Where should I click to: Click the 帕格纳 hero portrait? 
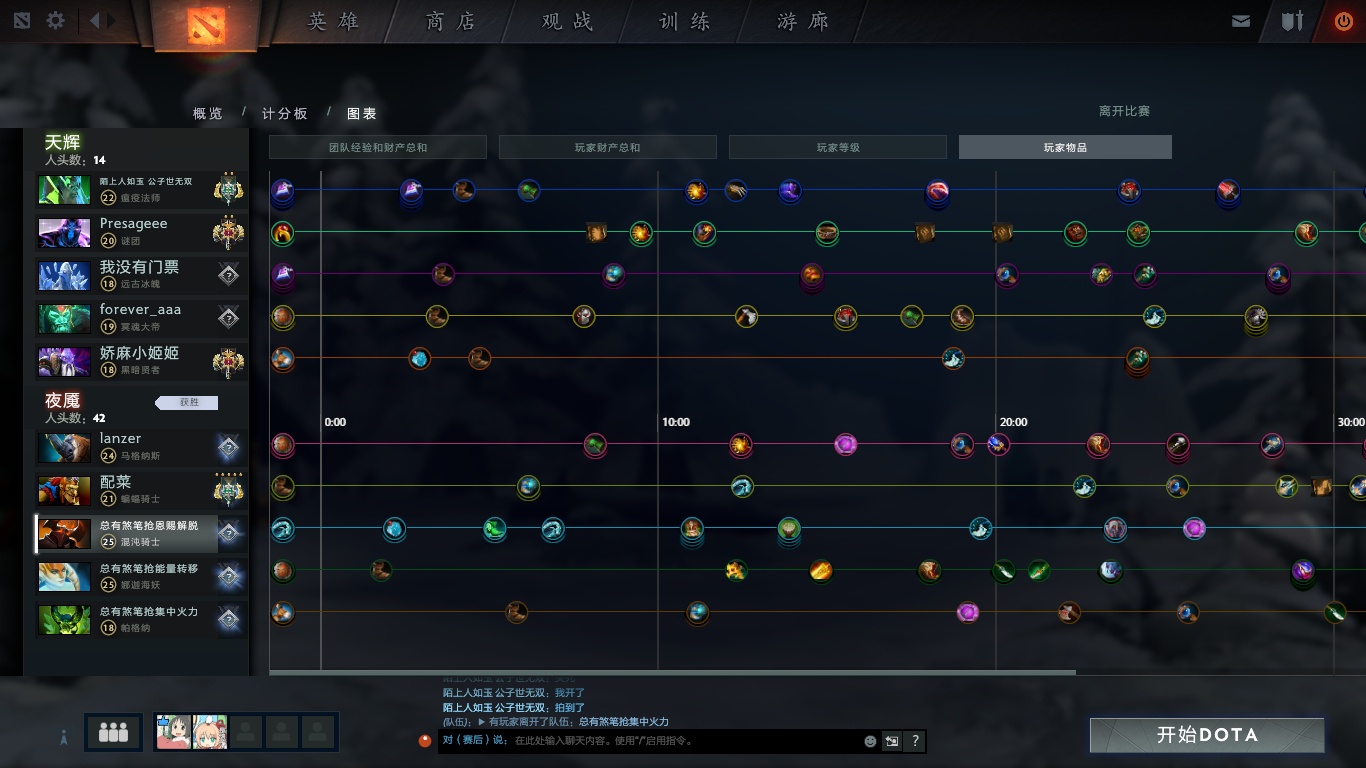pyautogui.click(x=64, y=620)
